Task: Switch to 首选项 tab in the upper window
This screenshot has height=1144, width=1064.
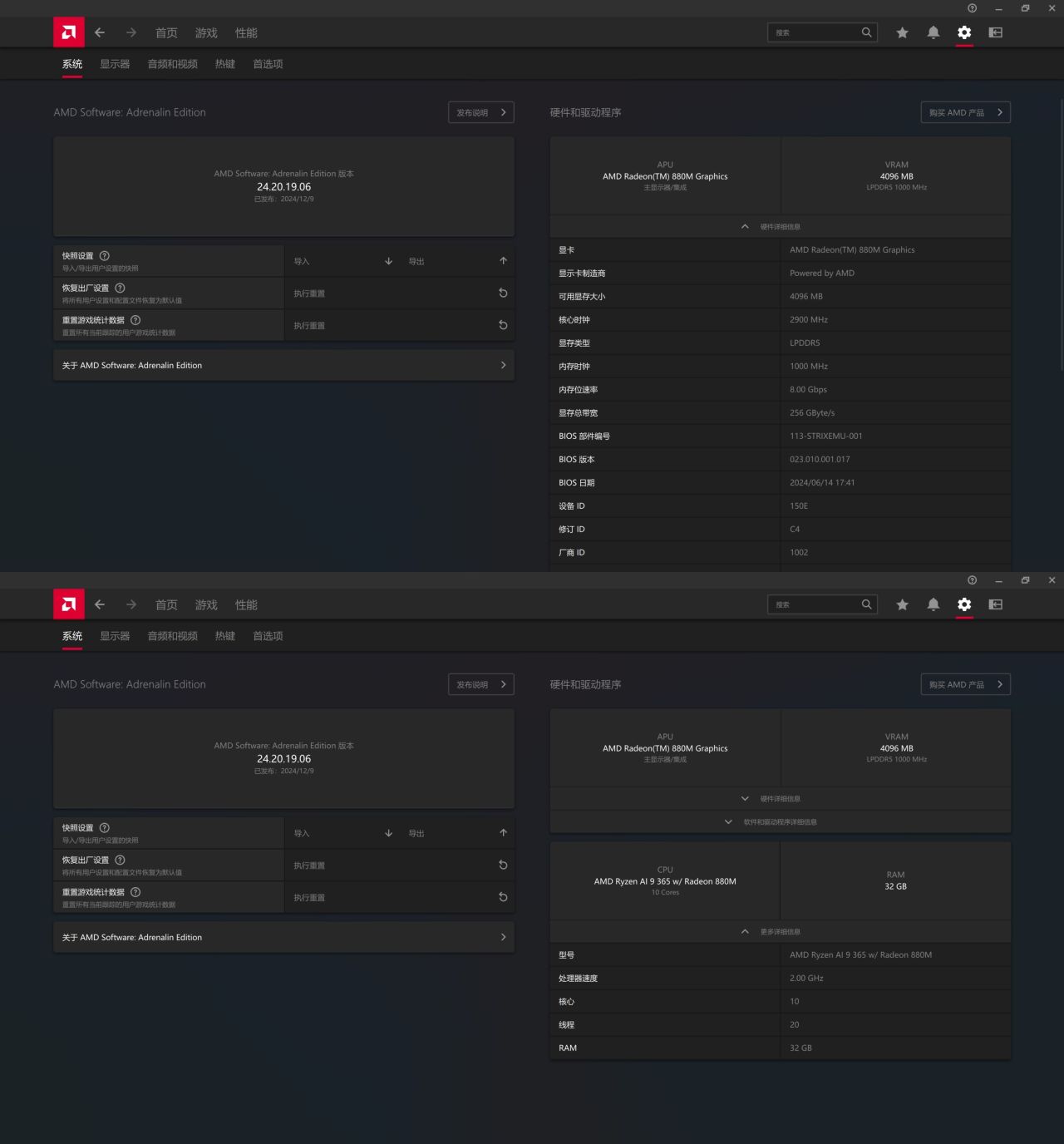Action: click(268, 64)
